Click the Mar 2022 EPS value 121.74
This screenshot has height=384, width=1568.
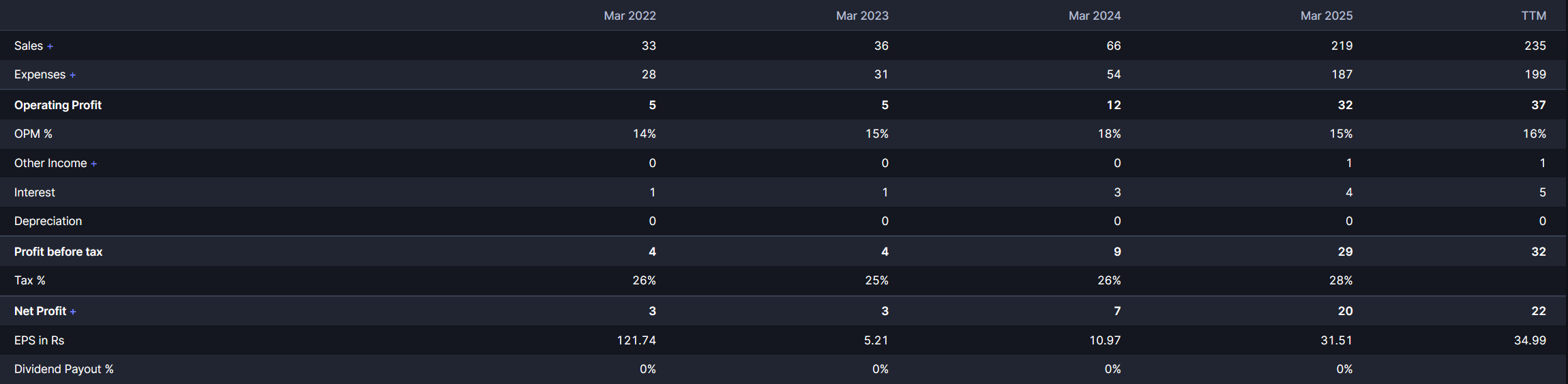coord(636,340)
